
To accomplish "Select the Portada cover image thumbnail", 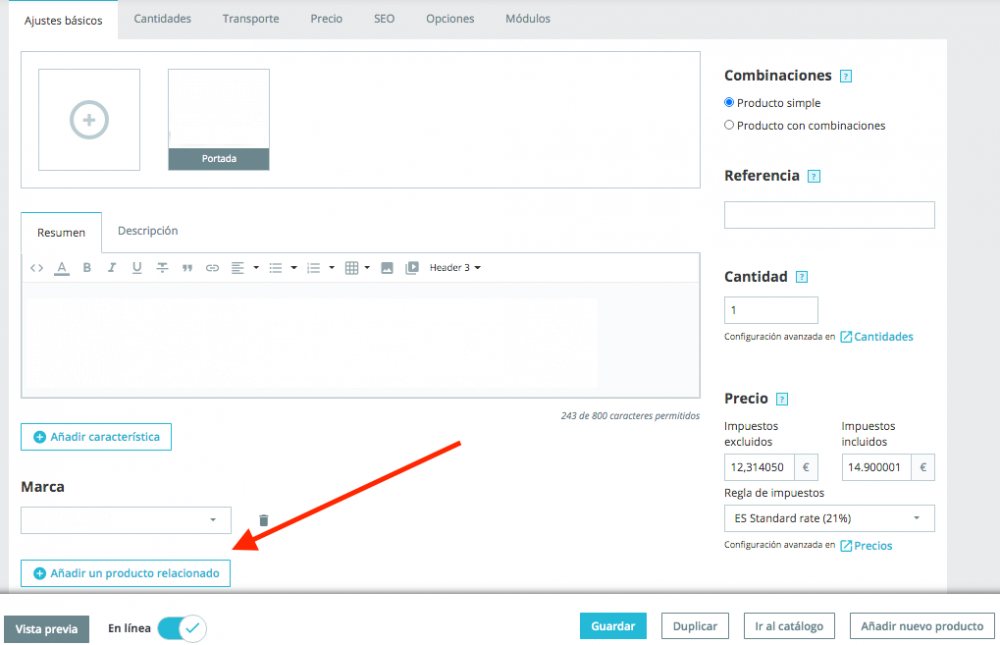I will 219,119.
